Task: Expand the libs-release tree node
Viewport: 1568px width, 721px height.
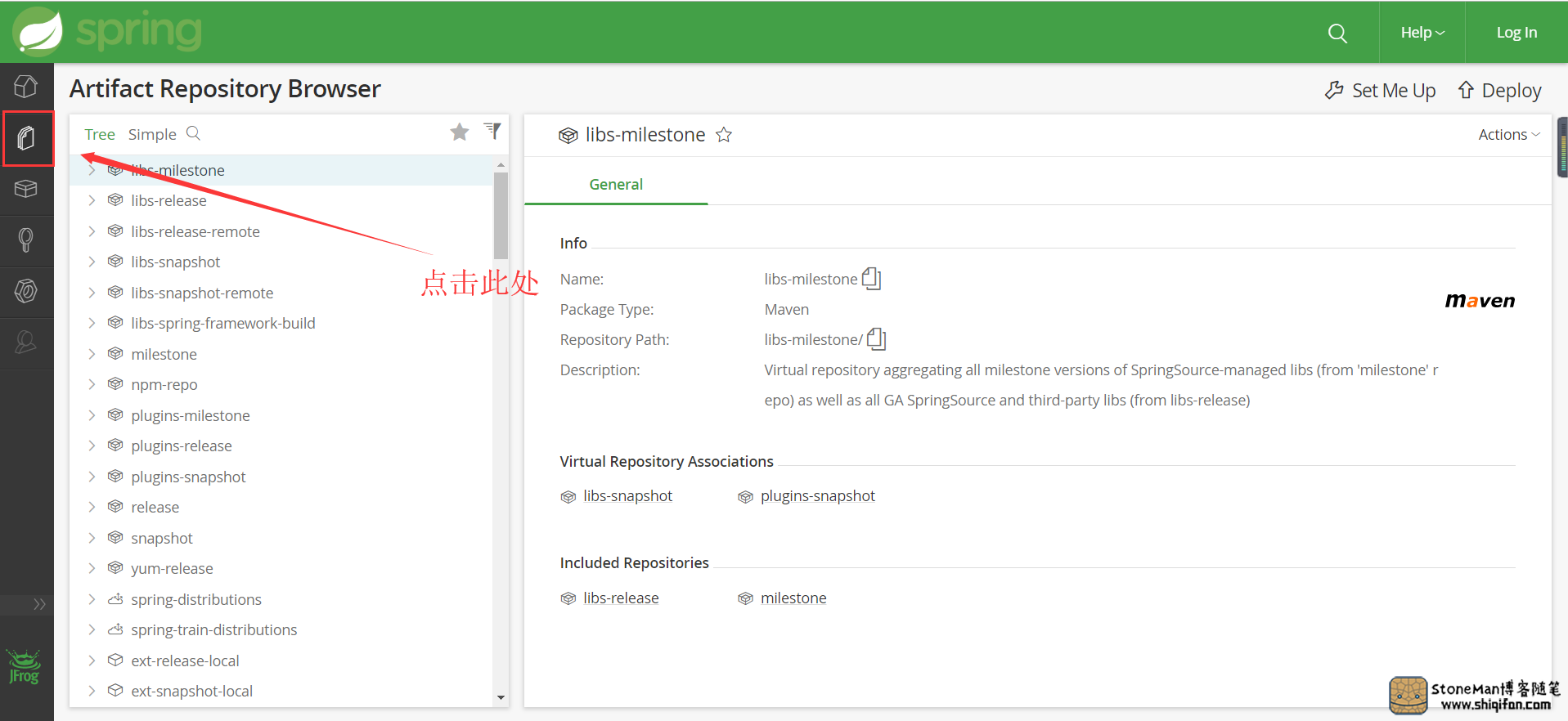Action: [92, 200]
